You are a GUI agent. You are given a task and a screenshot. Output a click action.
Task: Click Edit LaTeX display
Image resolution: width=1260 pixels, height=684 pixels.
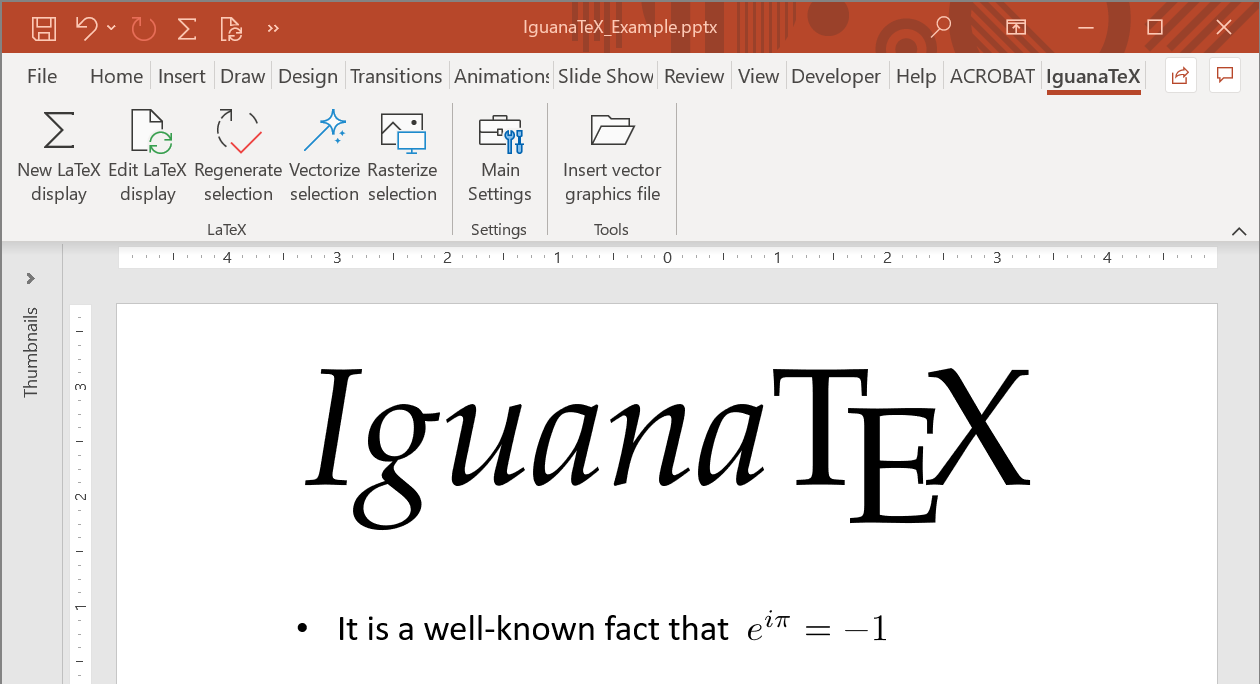coord(148,157)
